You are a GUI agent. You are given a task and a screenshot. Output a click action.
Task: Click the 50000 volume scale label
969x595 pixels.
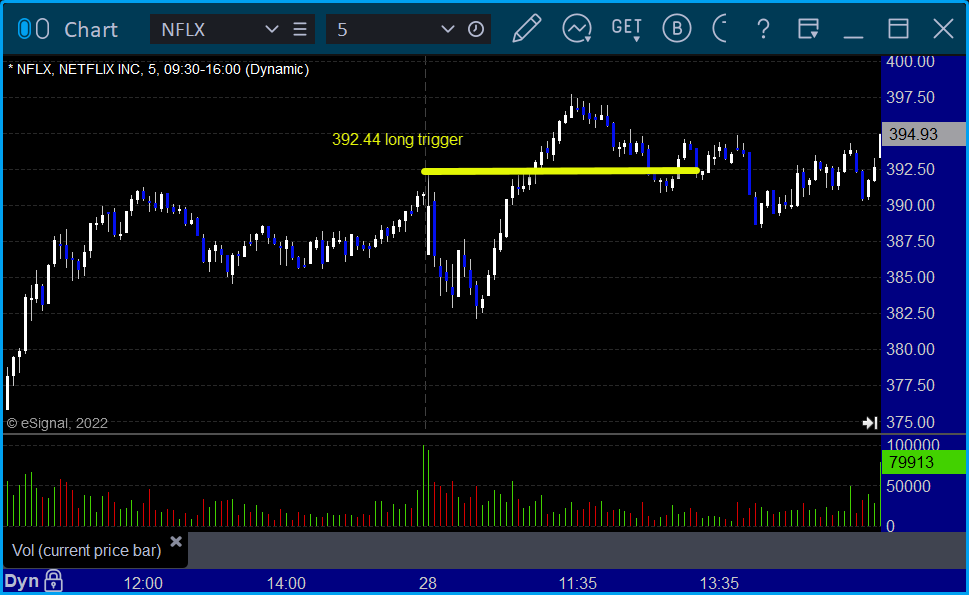[908, 486]
